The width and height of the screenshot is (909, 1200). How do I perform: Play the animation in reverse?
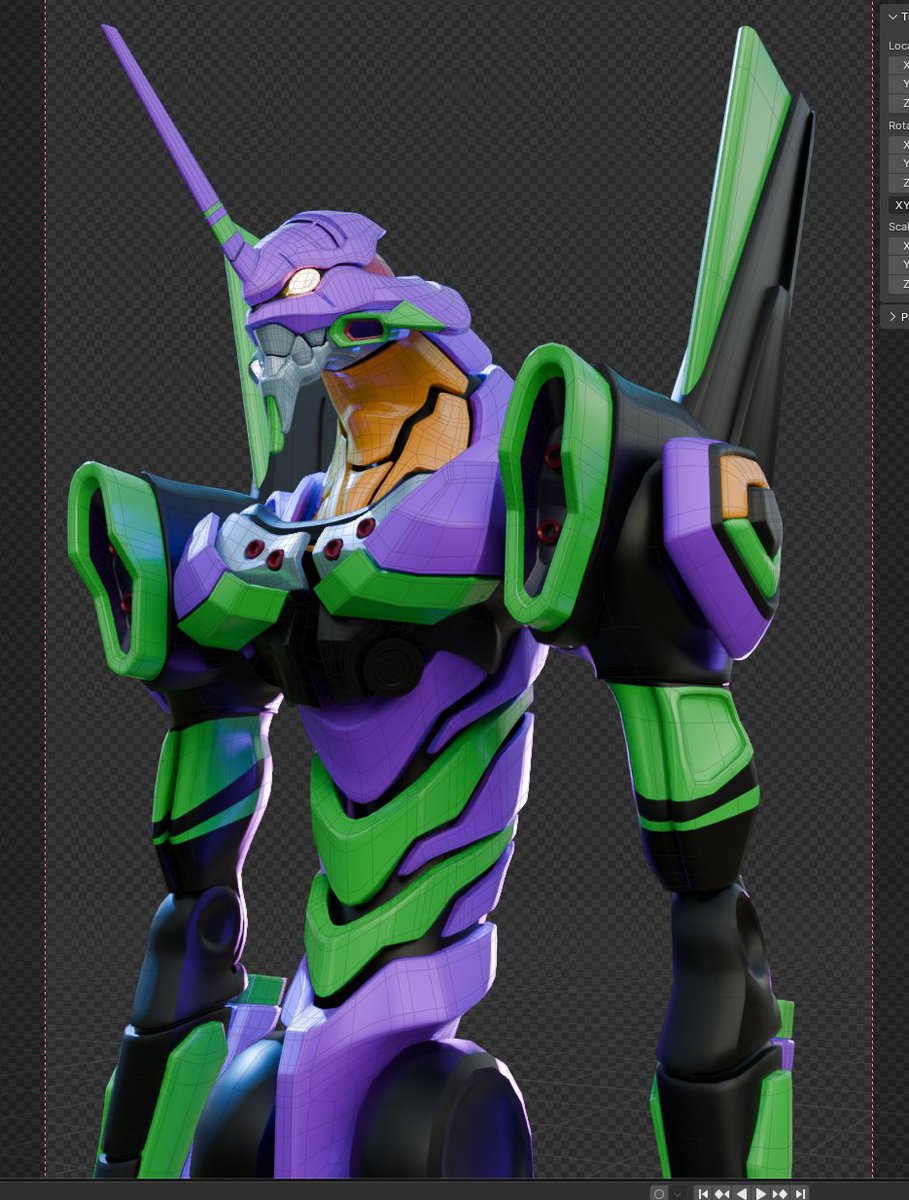(x=741, y=1193)
